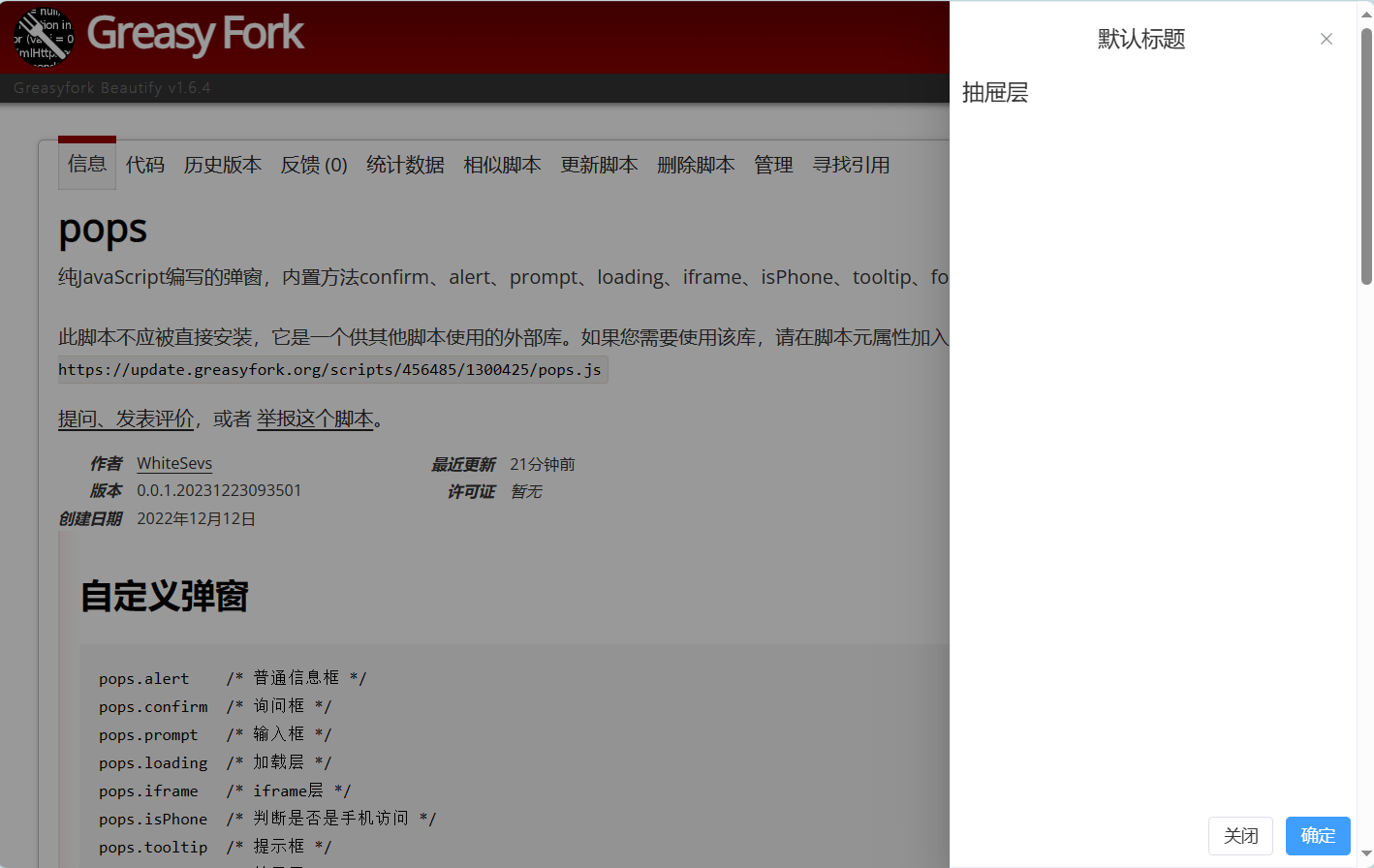Click the pops.js update URL code box
1374x868 pixels.
coord(330,369)
